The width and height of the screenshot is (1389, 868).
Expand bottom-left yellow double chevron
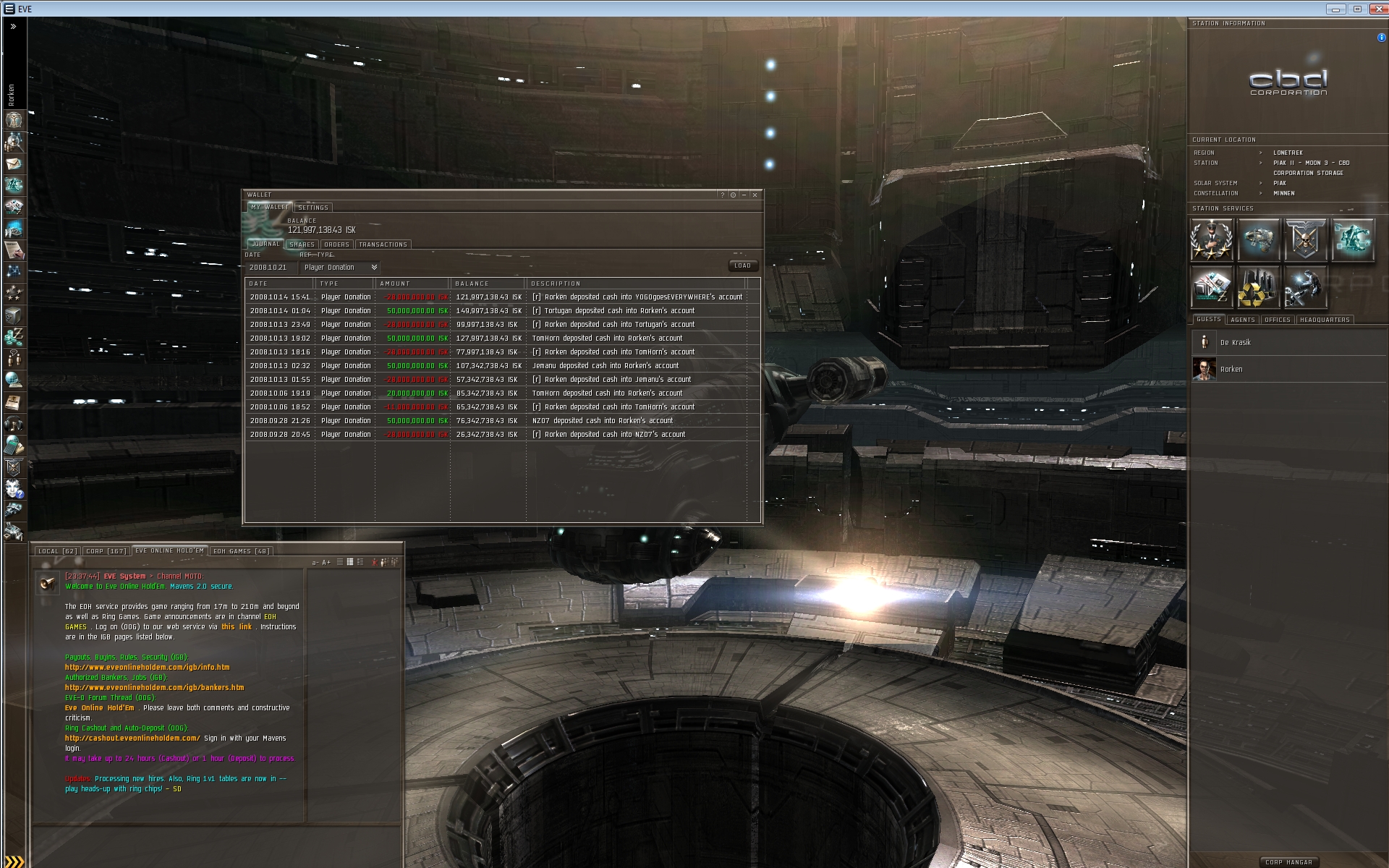tap(13, 861)
